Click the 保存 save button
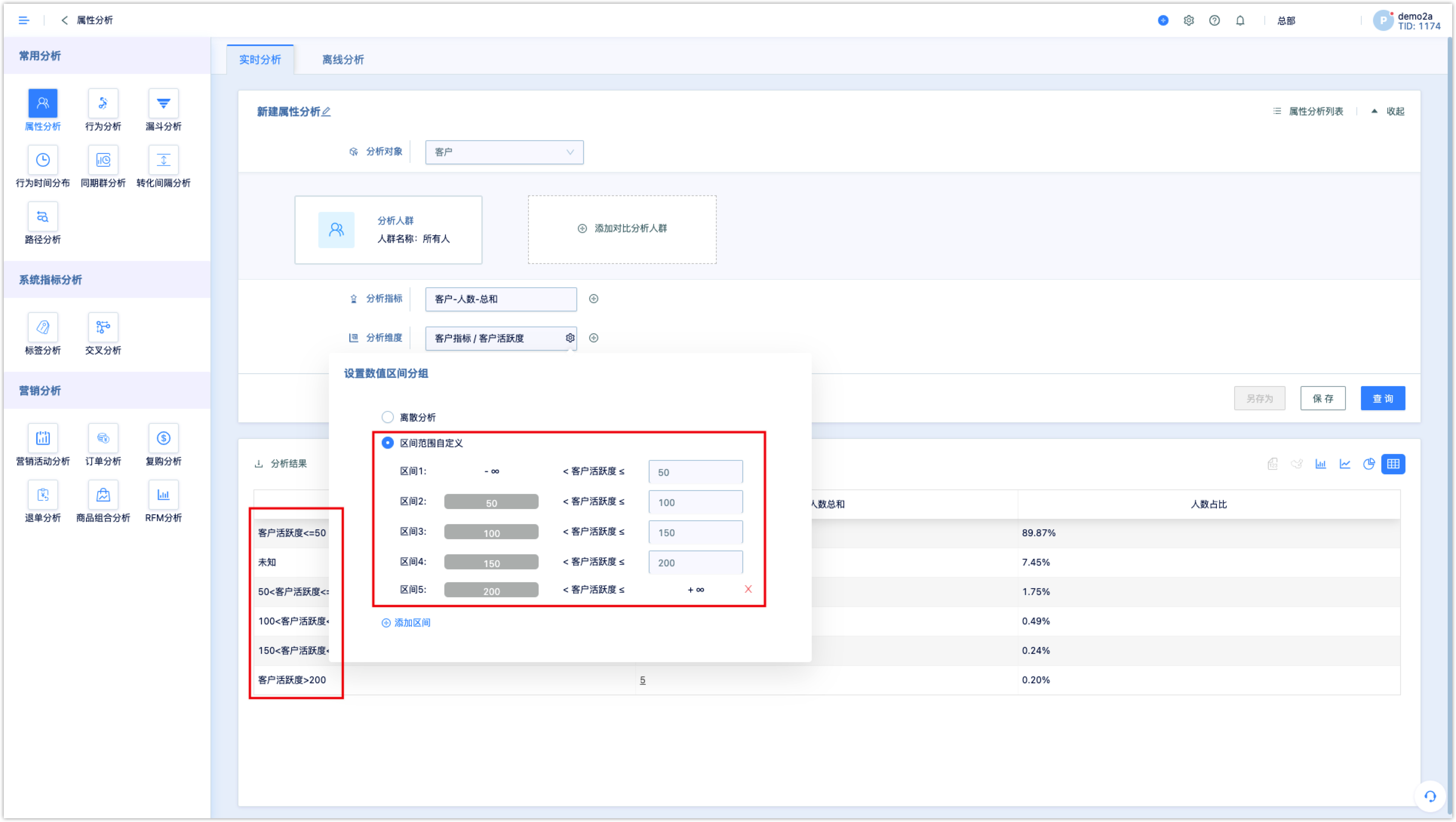Screen dimensions: 1456x822 pos(1322,398)
